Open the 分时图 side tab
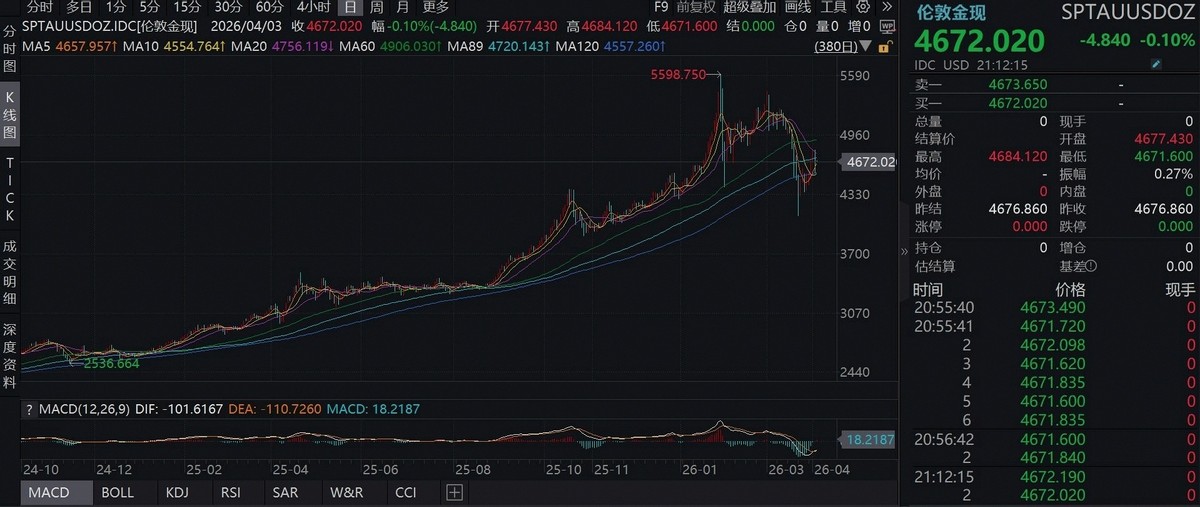This screenshot has height=507, width=1200. (x=10, y=47)
